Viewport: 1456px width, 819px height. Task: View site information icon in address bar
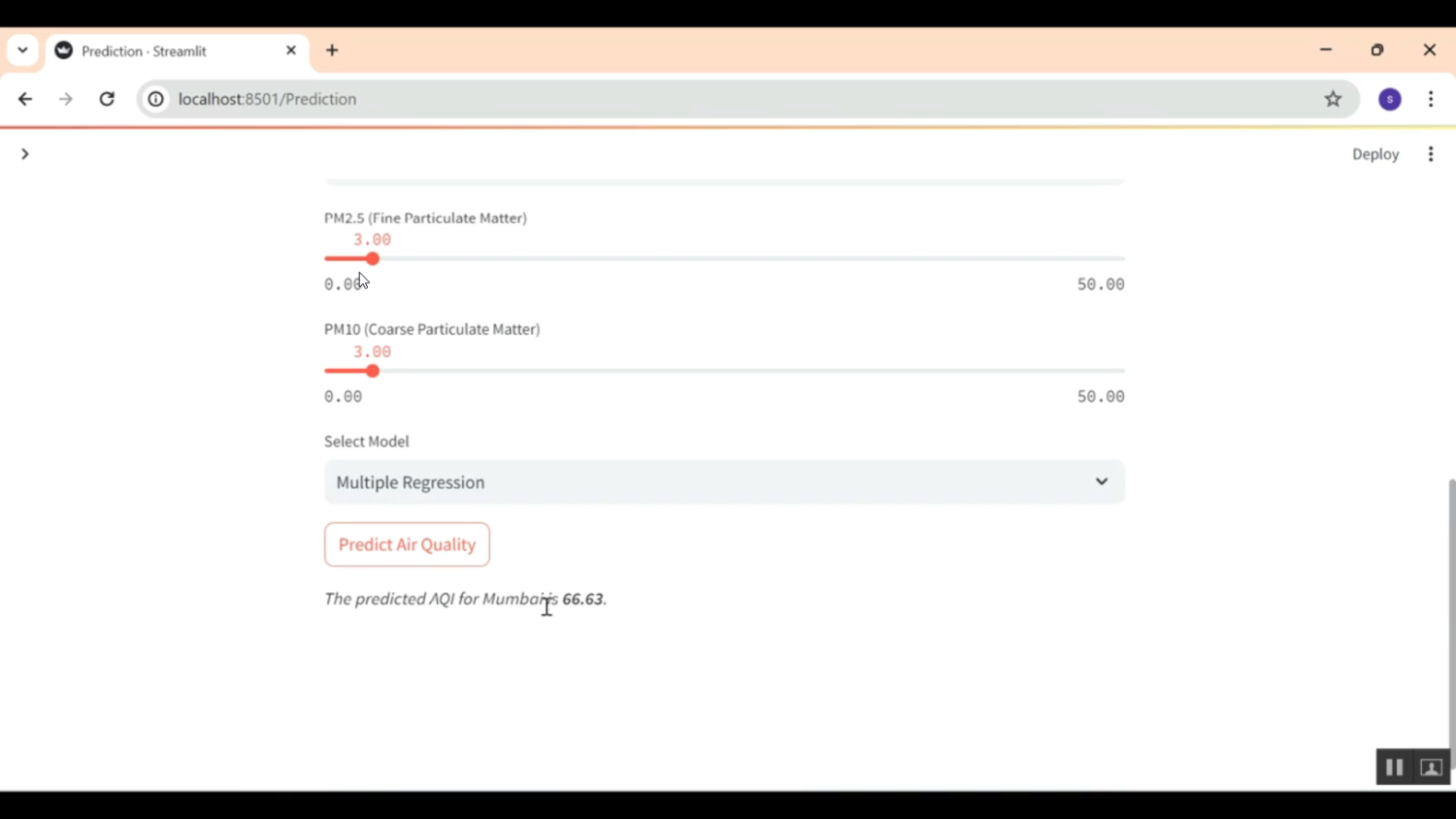(155, 99)
